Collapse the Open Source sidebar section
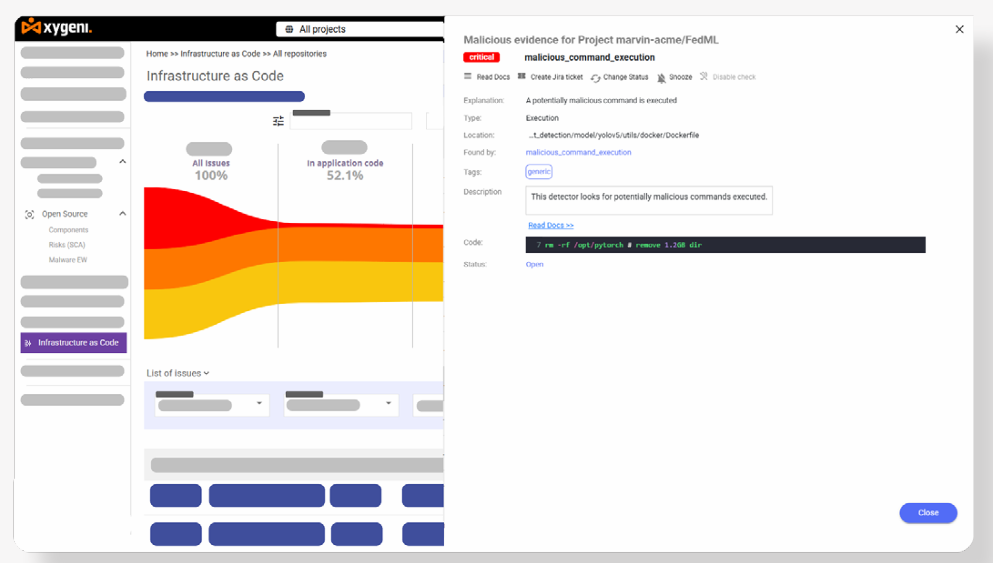The height and width of the screenshot is (563, 993). [123, 214]
